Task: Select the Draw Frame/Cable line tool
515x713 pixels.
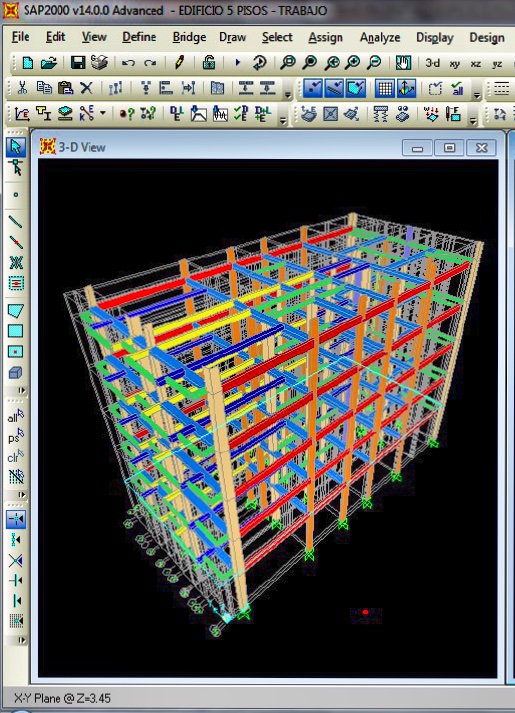Action: 15,221
